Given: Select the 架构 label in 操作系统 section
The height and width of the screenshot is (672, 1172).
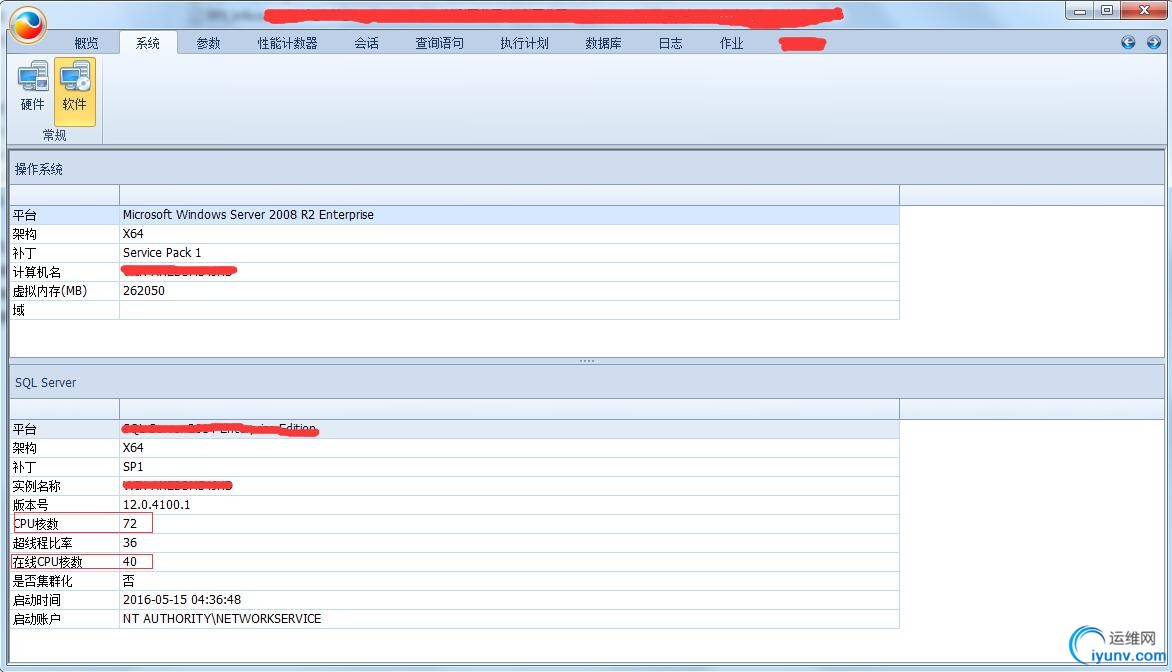Looking at the screenshot, I should coord(25,234).
